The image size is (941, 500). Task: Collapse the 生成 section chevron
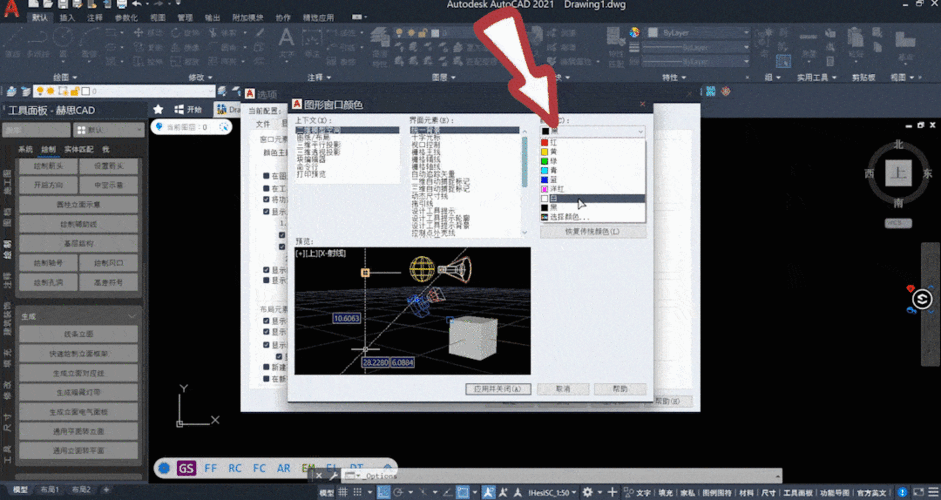pos(132,316)
